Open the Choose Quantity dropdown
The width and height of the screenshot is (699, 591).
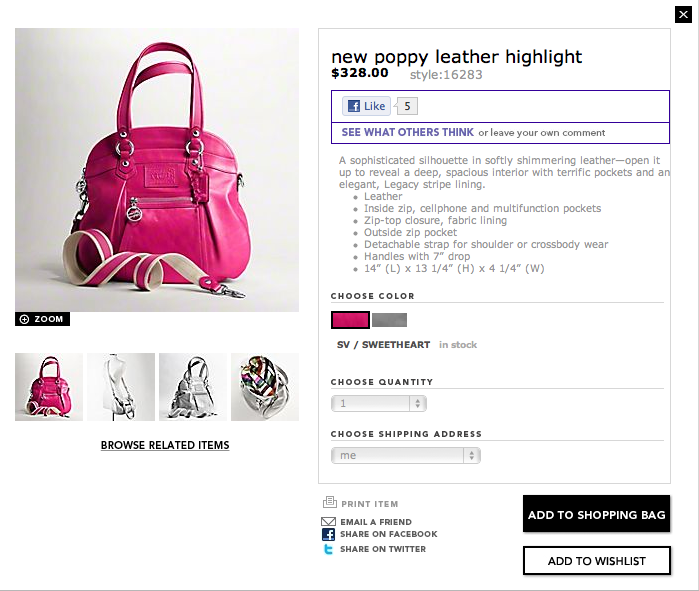[378, 403]
